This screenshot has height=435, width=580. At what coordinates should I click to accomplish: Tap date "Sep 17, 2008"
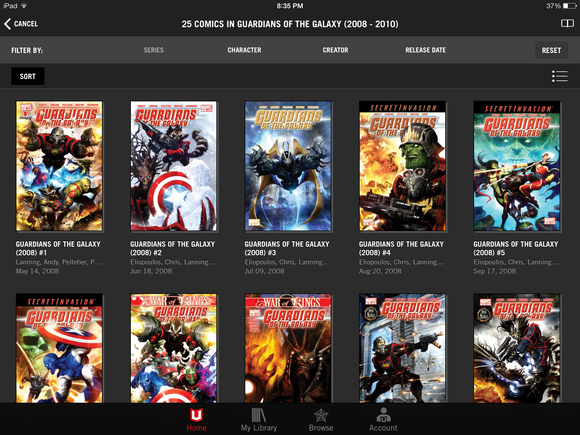pos(495,271)
